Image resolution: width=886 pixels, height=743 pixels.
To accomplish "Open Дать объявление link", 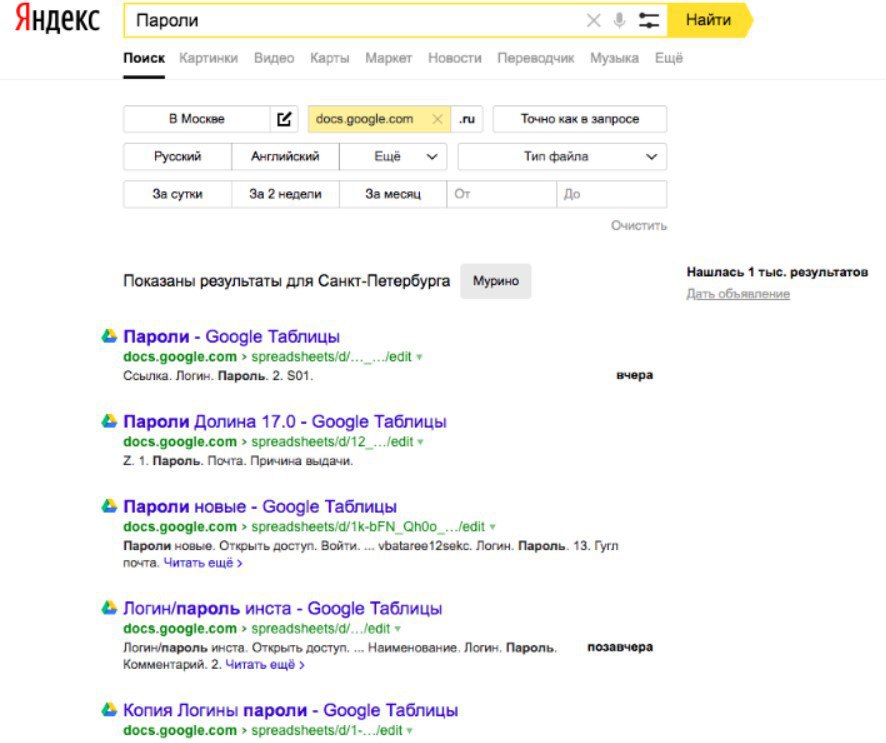I will point(738,294).
